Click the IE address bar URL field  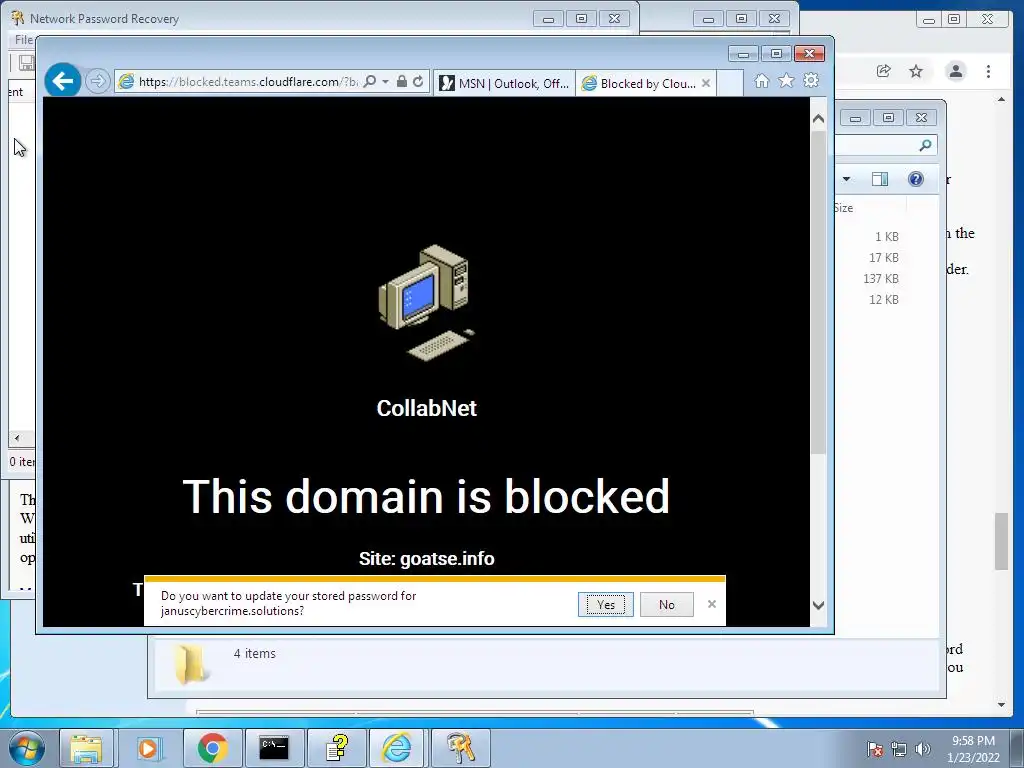(x=248, y=82)
